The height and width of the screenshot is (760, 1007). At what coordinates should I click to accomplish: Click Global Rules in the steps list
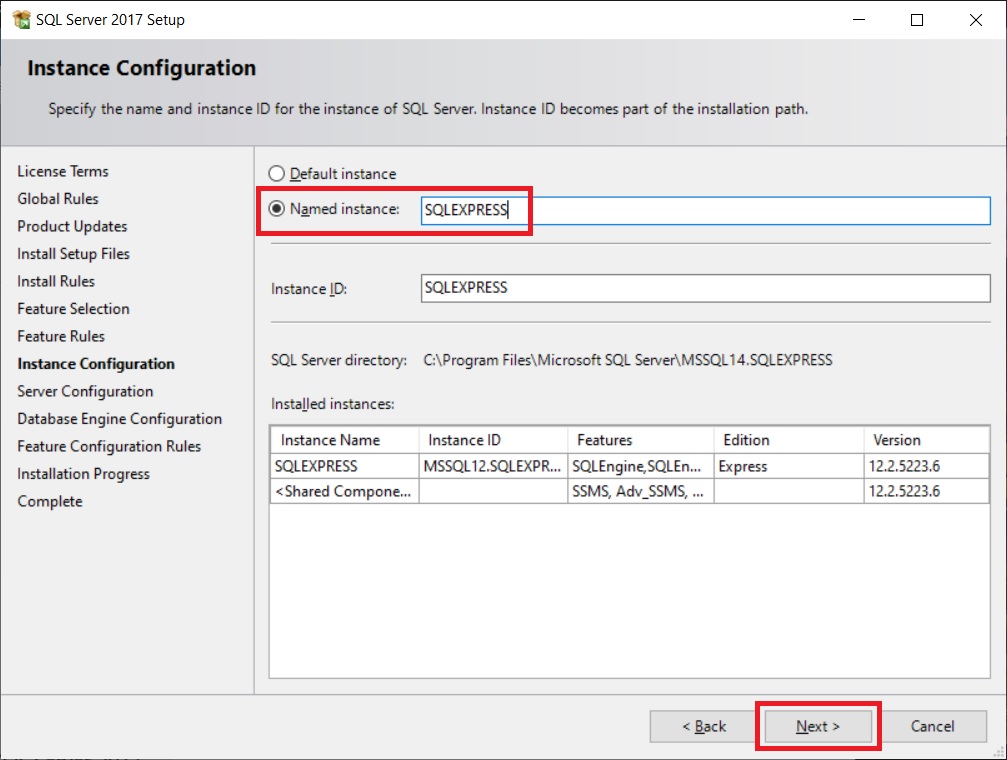pyautogui.click(x=58, y=199)
